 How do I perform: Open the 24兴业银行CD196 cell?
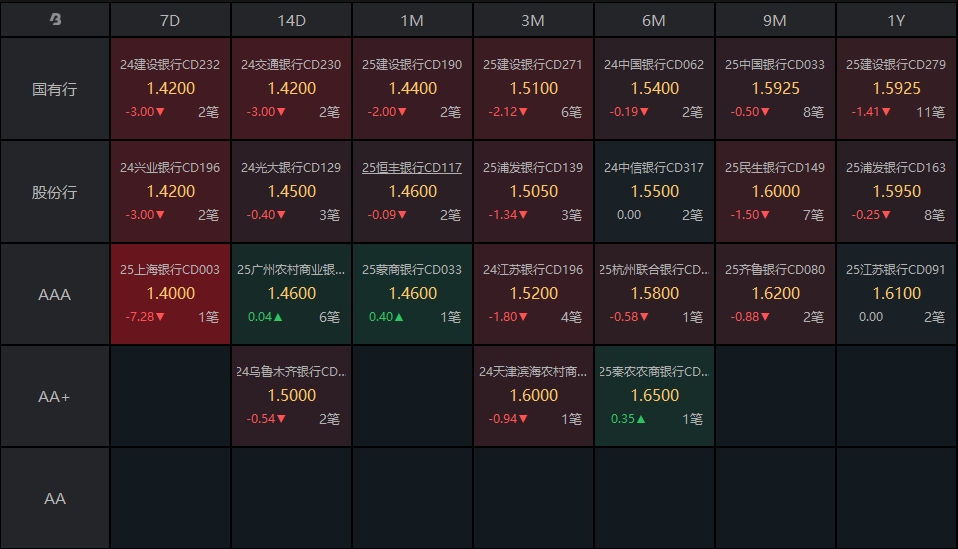(170, 192)
